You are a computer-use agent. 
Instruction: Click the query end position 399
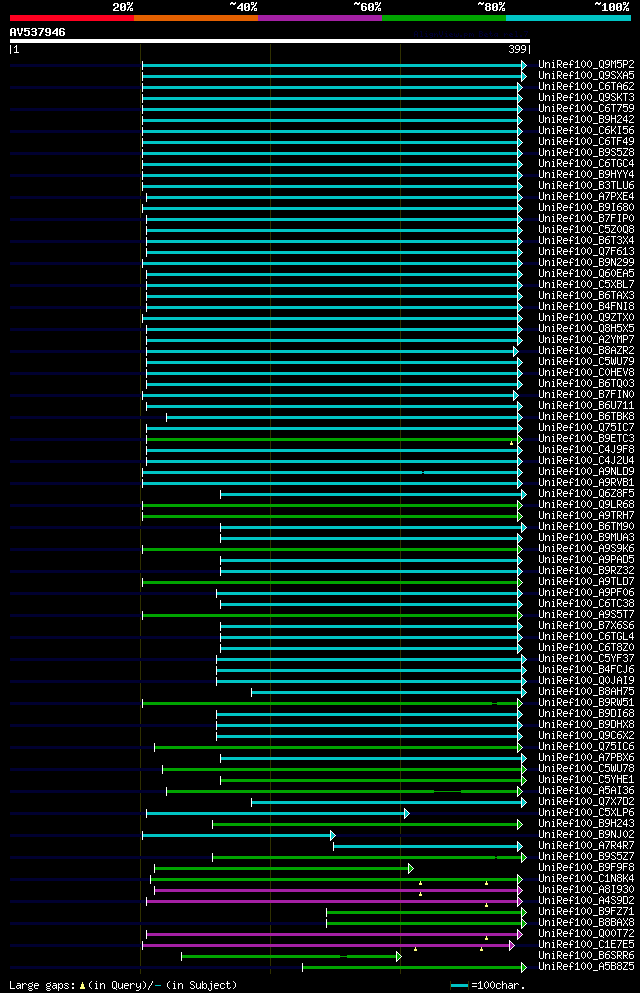[x=517, y=49]
